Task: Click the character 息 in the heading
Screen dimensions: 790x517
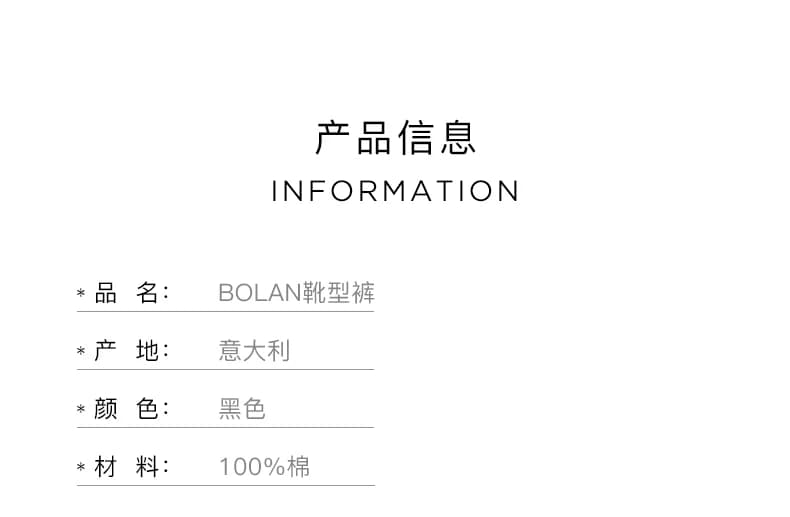Action: click(x=458, y=138)
